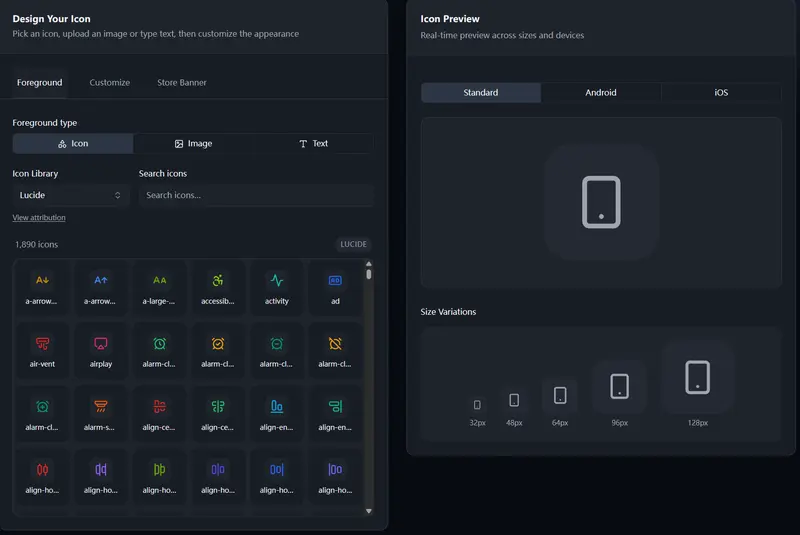Click the large tablet icon preview
The width and height of the screenshot is (800, 535).
click(601, 202)
